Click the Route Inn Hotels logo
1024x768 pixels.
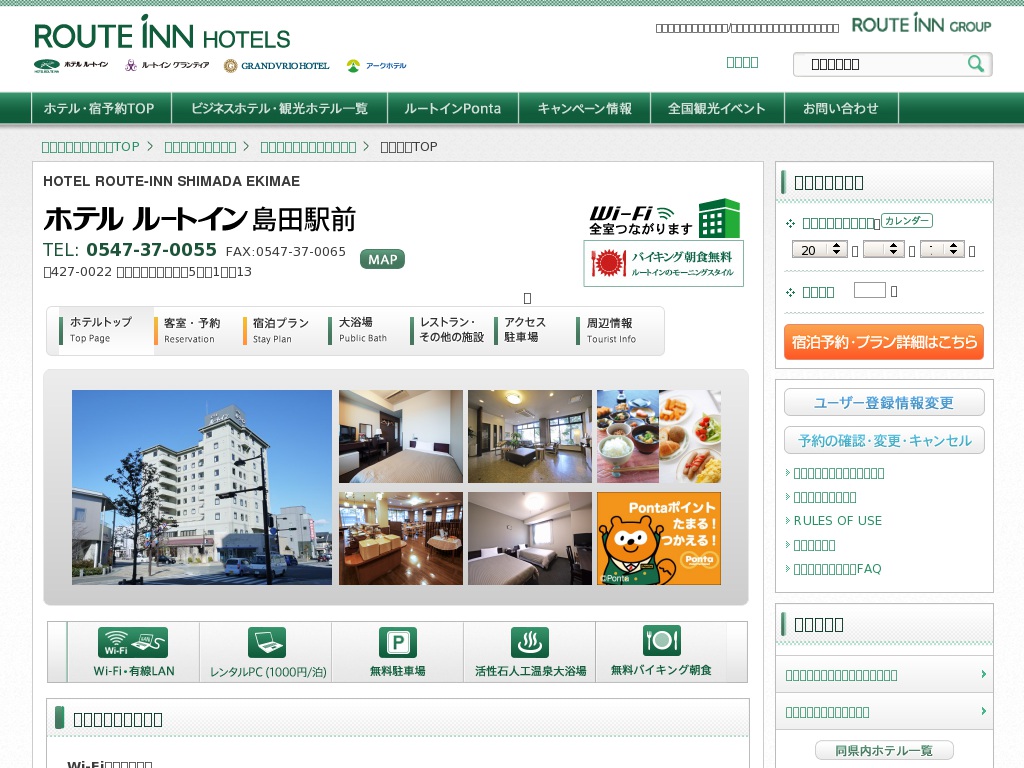pos(162,33)
